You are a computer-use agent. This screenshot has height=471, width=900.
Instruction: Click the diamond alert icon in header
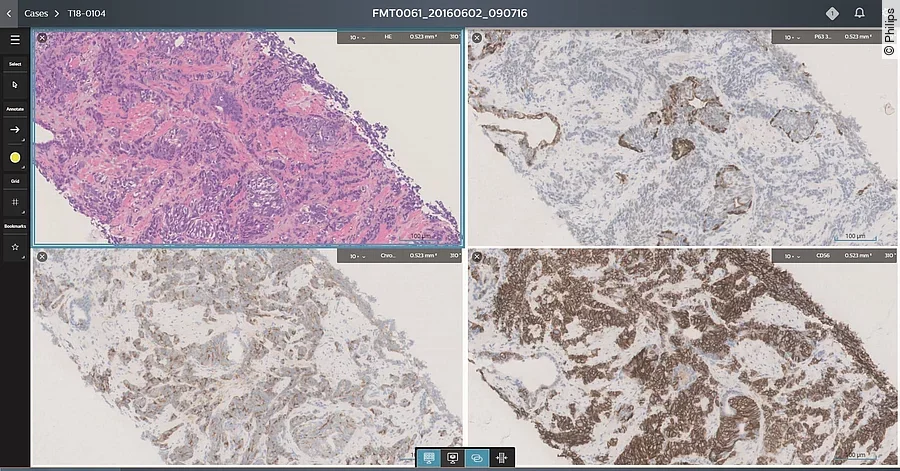coord(831,13)
